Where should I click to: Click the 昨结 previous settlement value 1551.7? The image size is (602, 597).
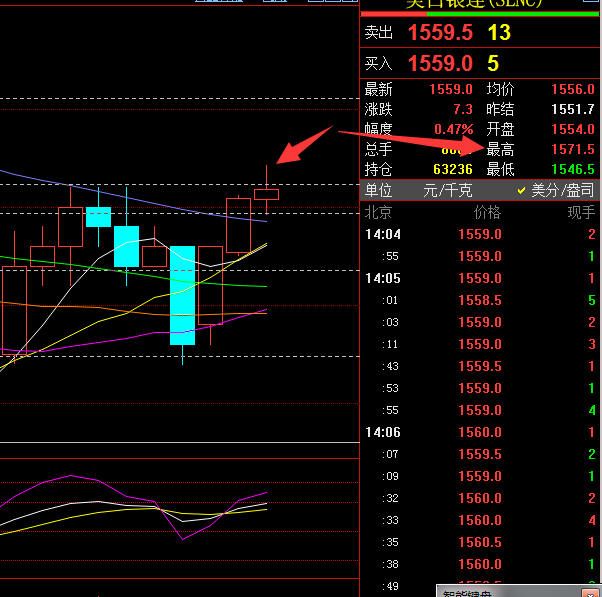click(x=575, y=109)
